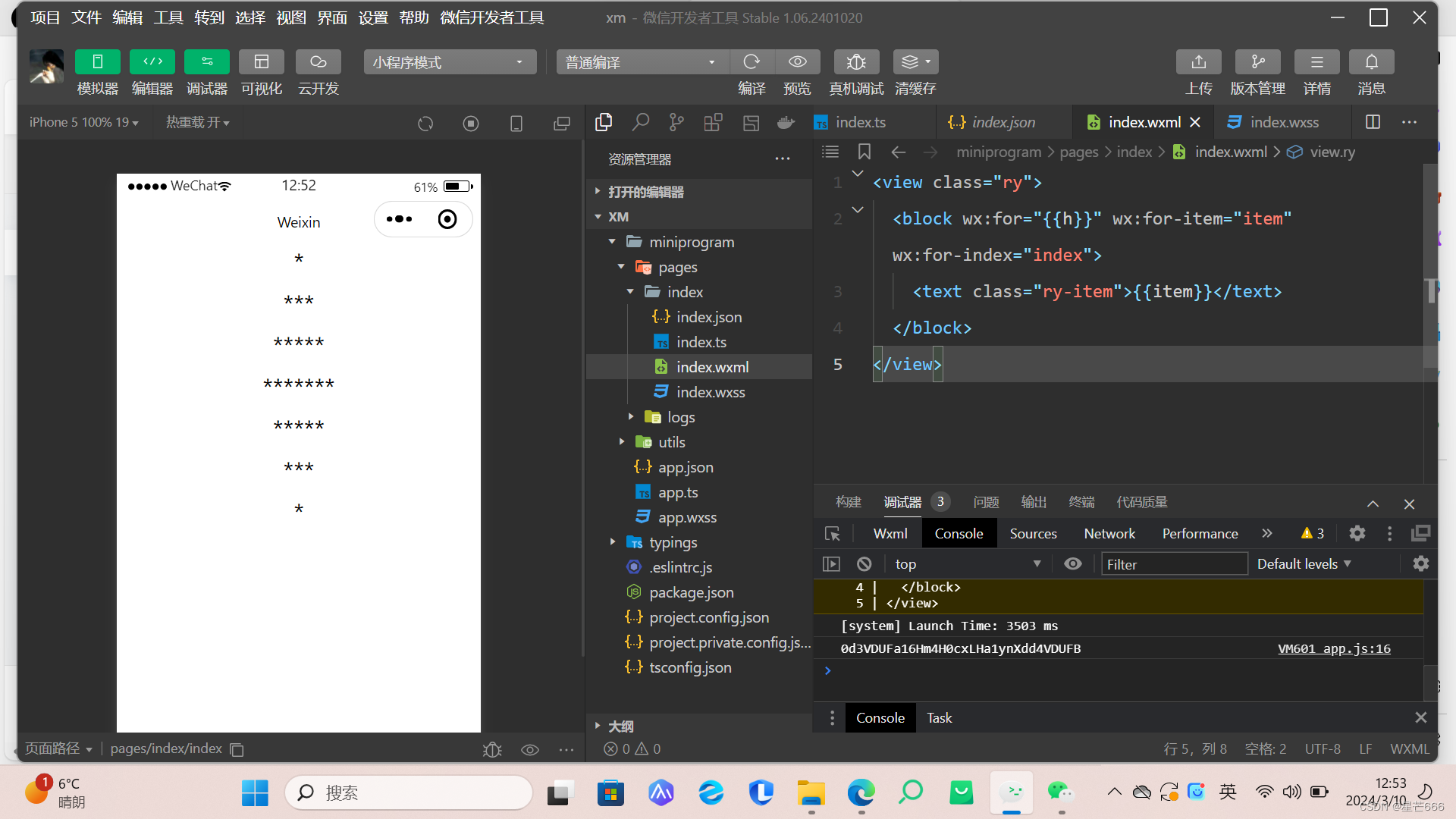The width and height of the screenshot is (1456, 819).
Task: Open the Windows Start menu
Action: point(255,792)
